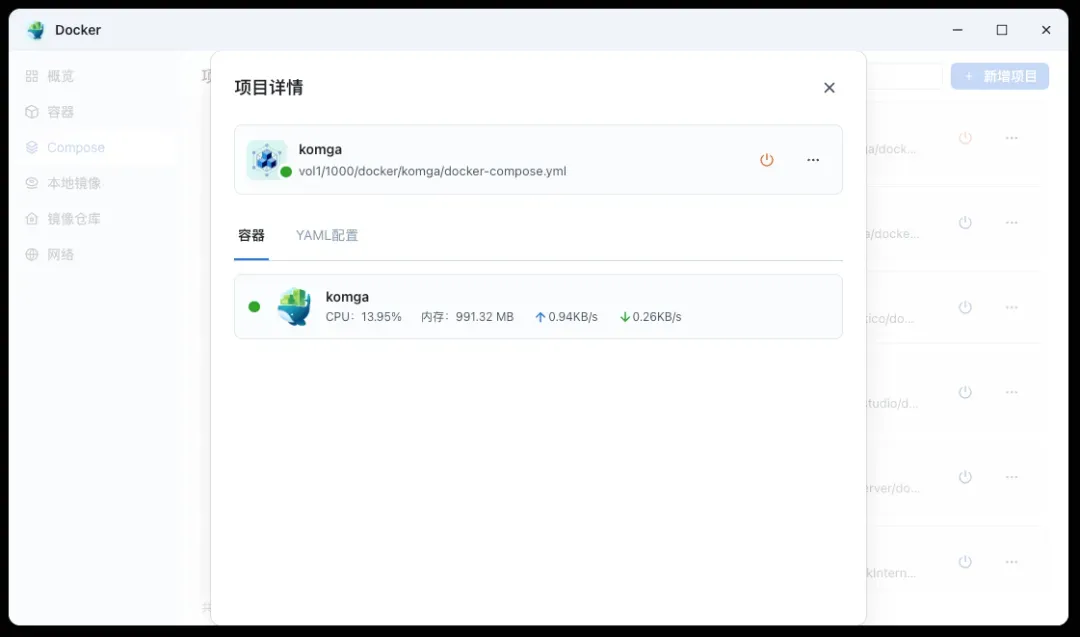Open the more options menu for komga project
The height and width of the screenshot is (637, 1080).
point(813,159)
